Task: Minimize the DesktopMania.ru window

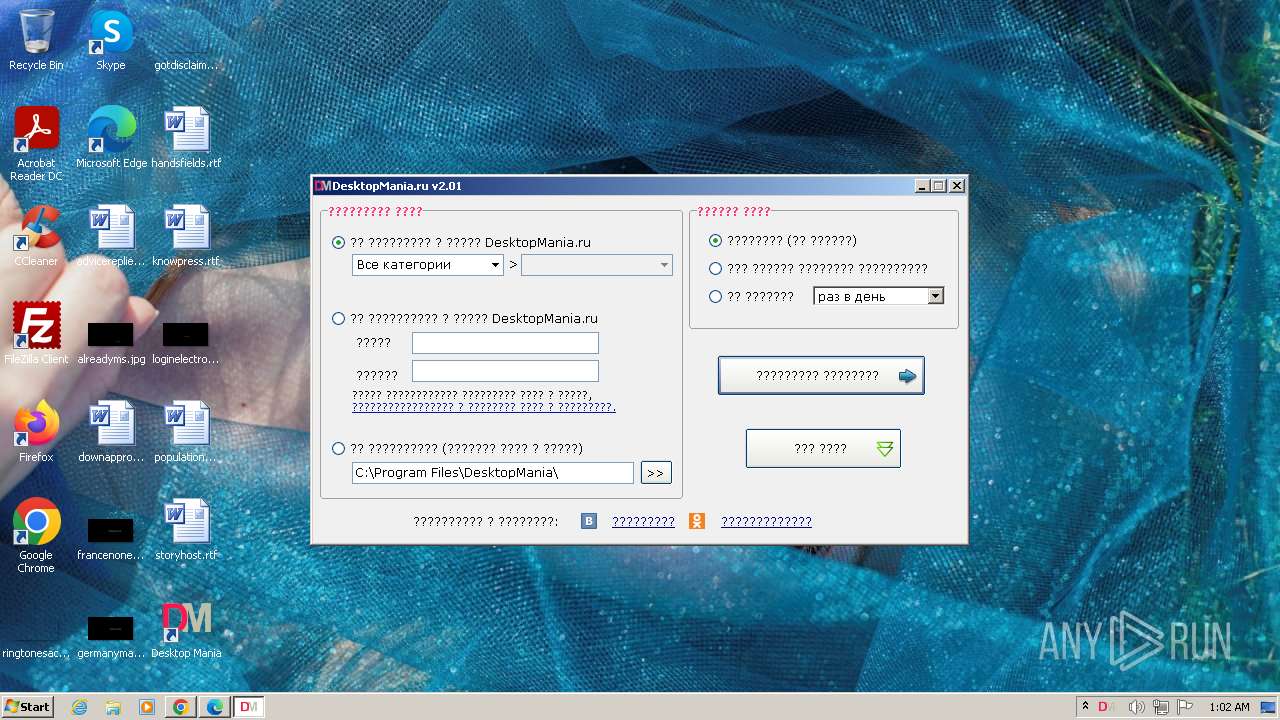Action: pyautogui.click(x=922, y=186)
